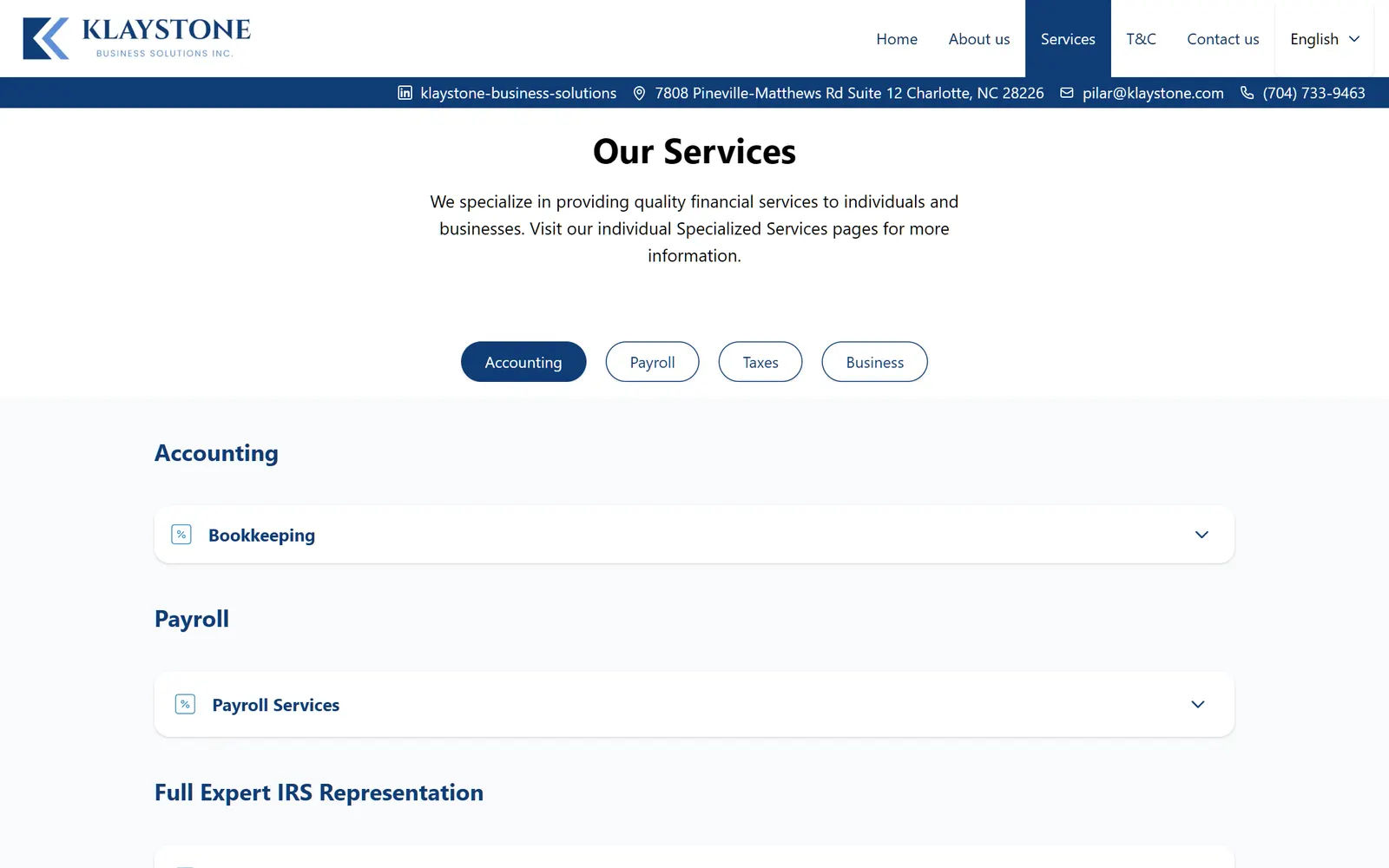Expand the Payroll Services chevron
1389x868 pixels.
click(1198, 704)
